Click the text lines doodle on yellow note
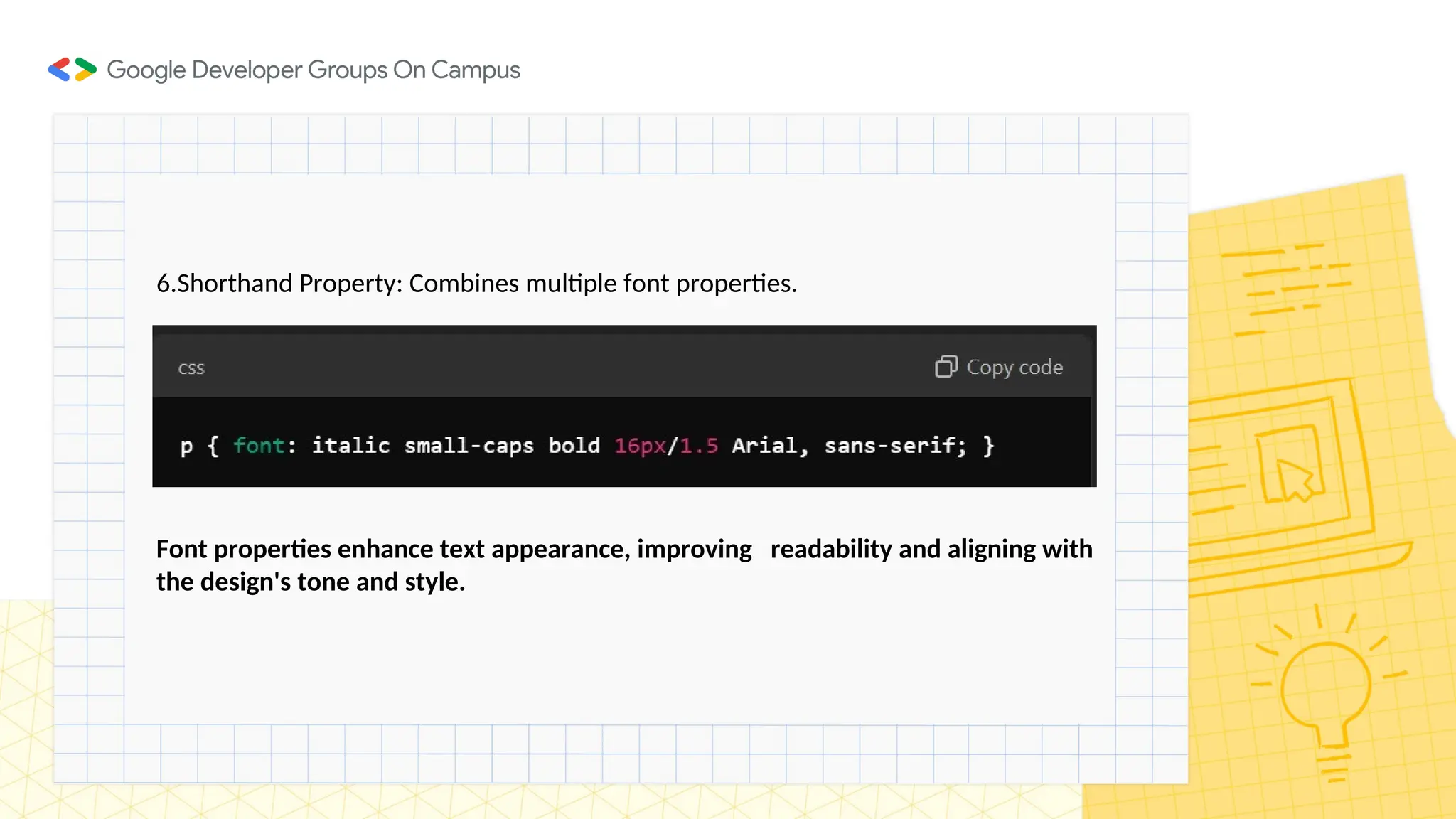This screenshot has width=1456, height=819. (1287, 288)
